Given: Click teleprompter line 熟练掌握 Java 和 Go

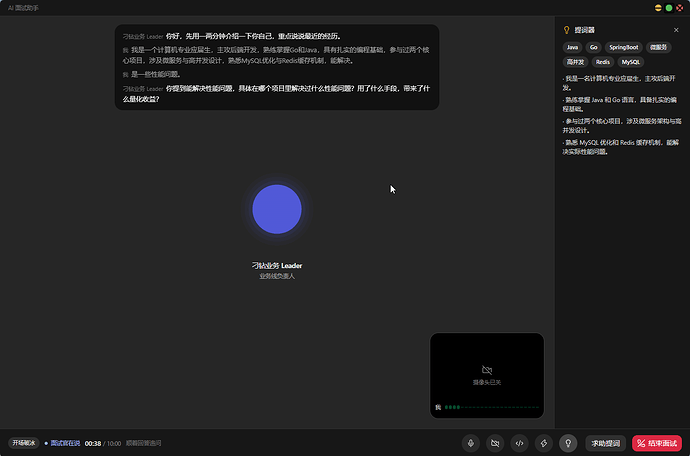Looking at the screenshot, I should tap(621, 104).
